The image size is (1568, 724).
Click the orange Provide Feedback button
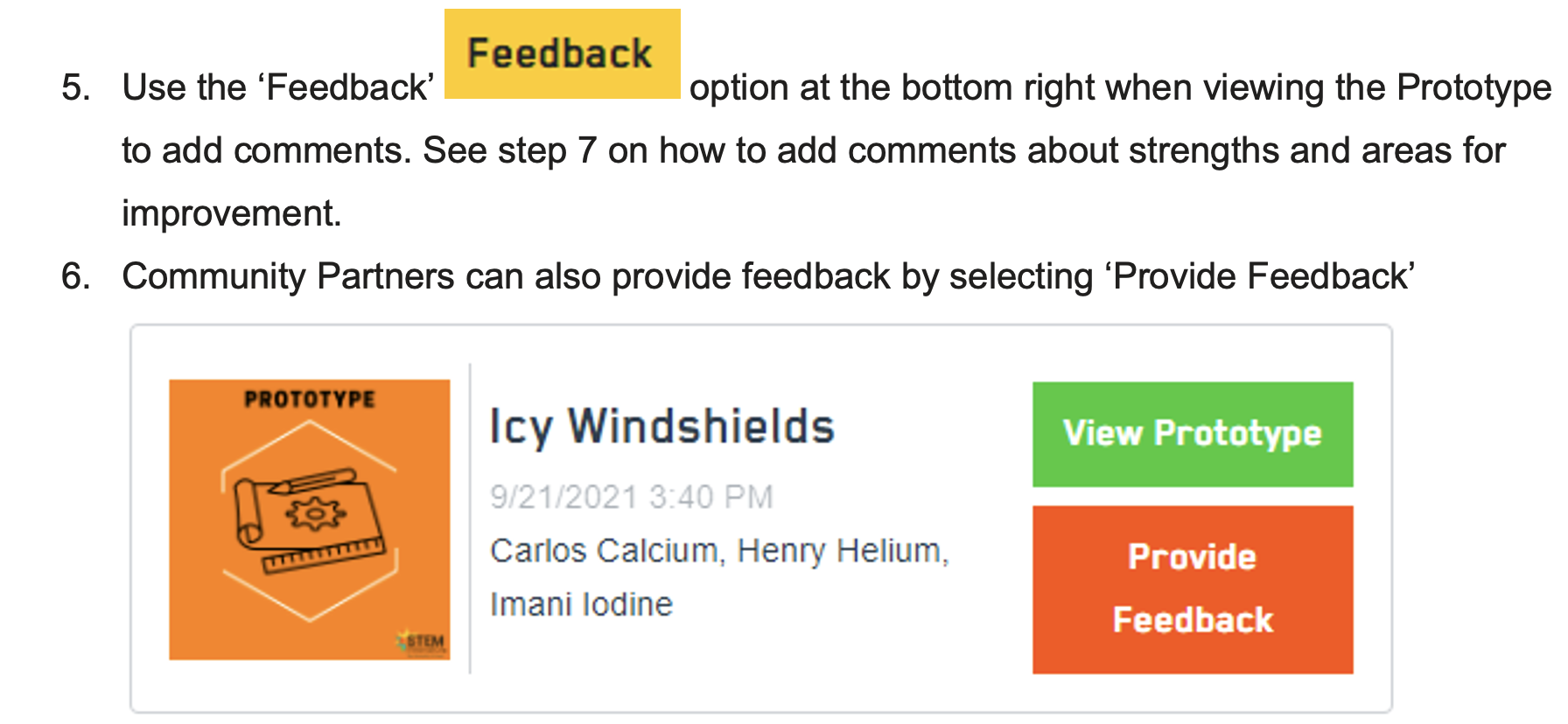(1192, 588)
